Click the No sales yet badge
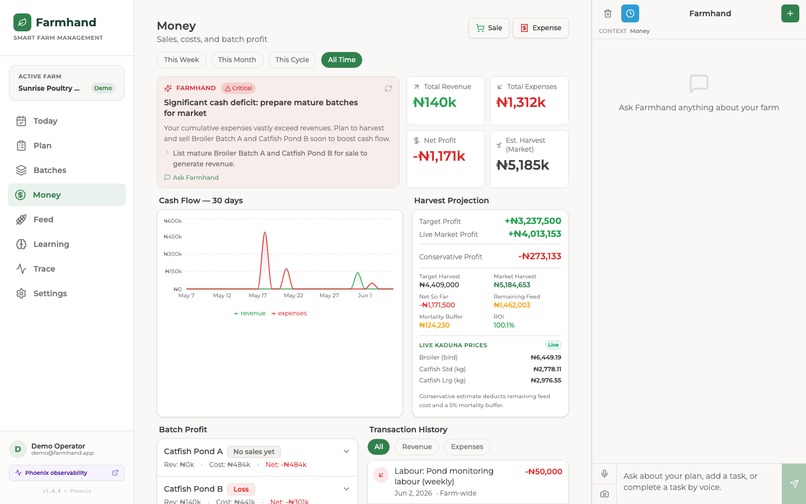The image size is (806, 504). [254, 452]
